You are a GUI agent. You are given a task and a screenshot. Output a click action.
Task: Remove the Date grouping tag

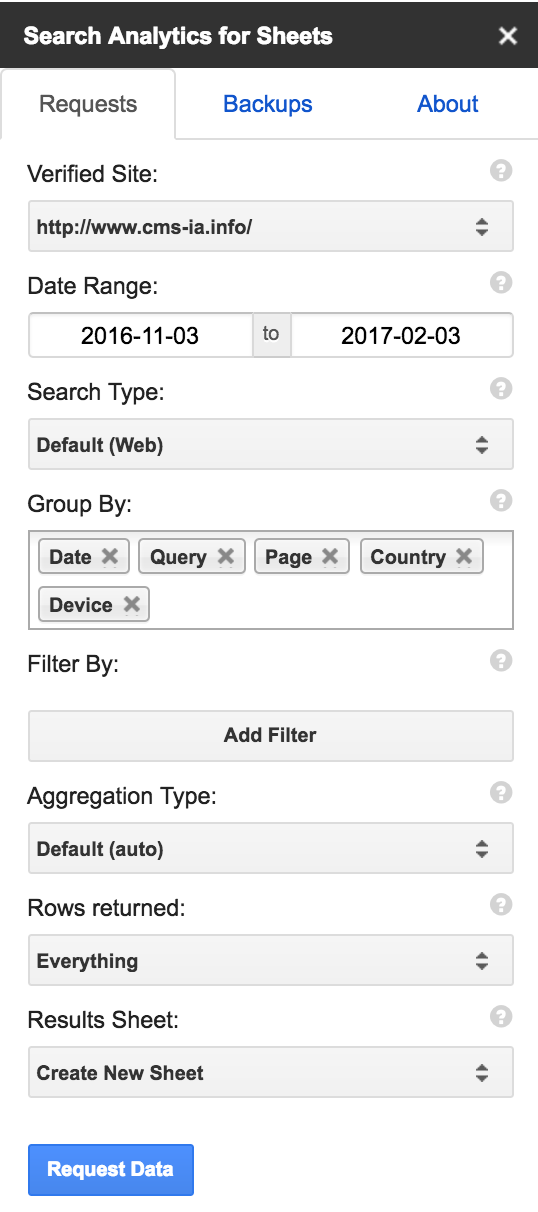tap(110, 557)
